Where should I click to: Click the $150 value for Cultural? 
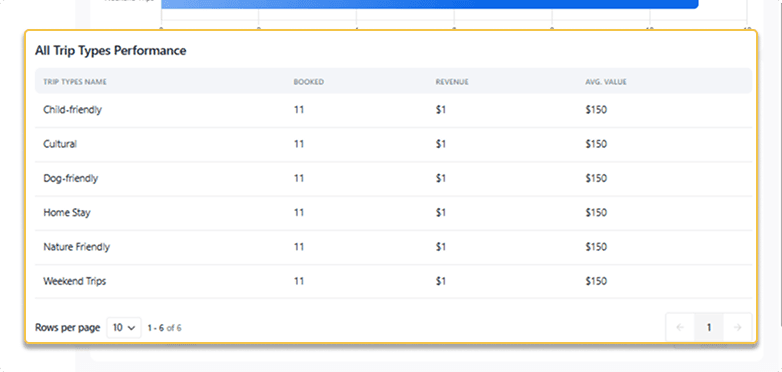[x=596, y=144]
